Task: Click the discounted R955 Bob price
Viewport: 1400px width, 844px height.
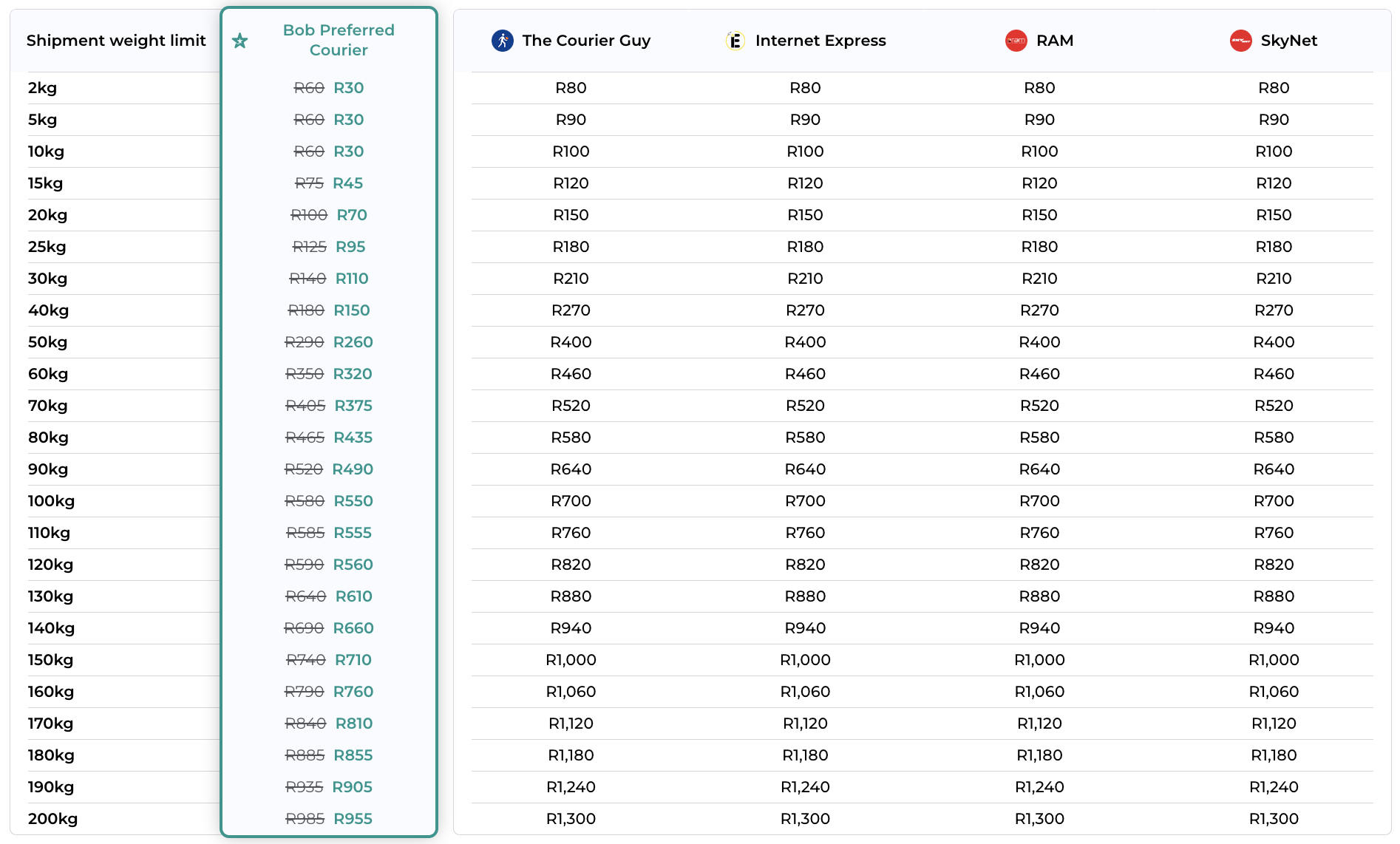Action: pos(353,819)
